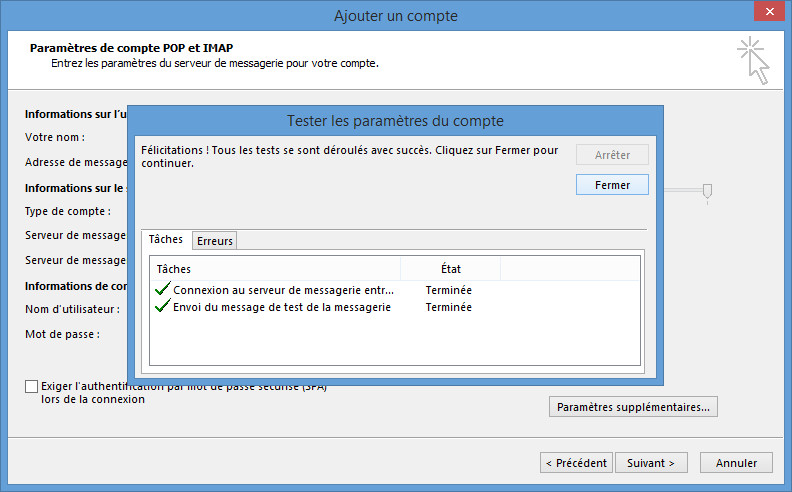Click the slider handle behind the dialog

(707, 191)
